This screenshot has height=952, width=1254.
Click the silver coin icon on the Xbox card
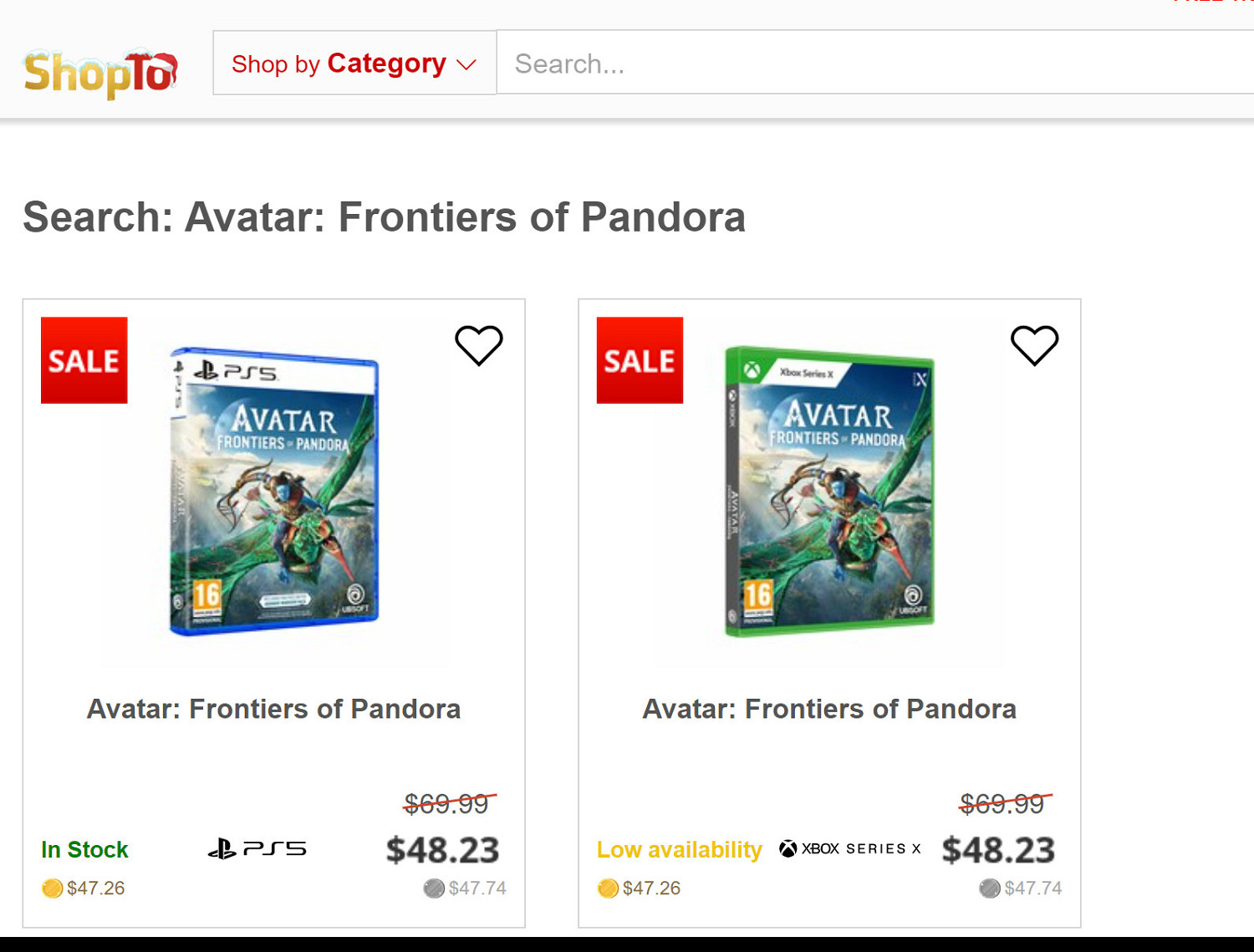(990, 888)
